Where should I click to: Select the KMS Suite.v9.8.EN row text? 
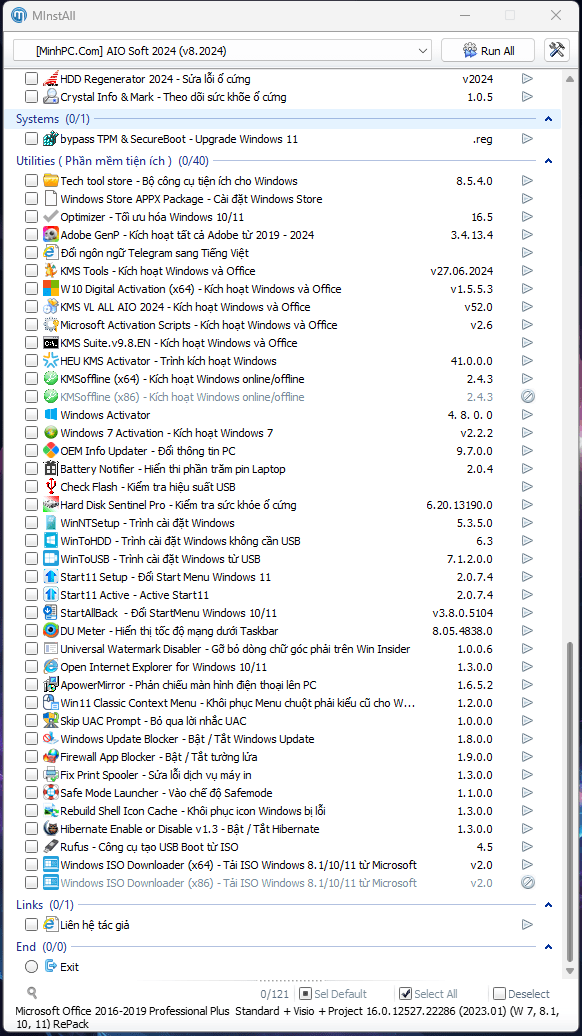pyautogui.click(x=179, y=343)
